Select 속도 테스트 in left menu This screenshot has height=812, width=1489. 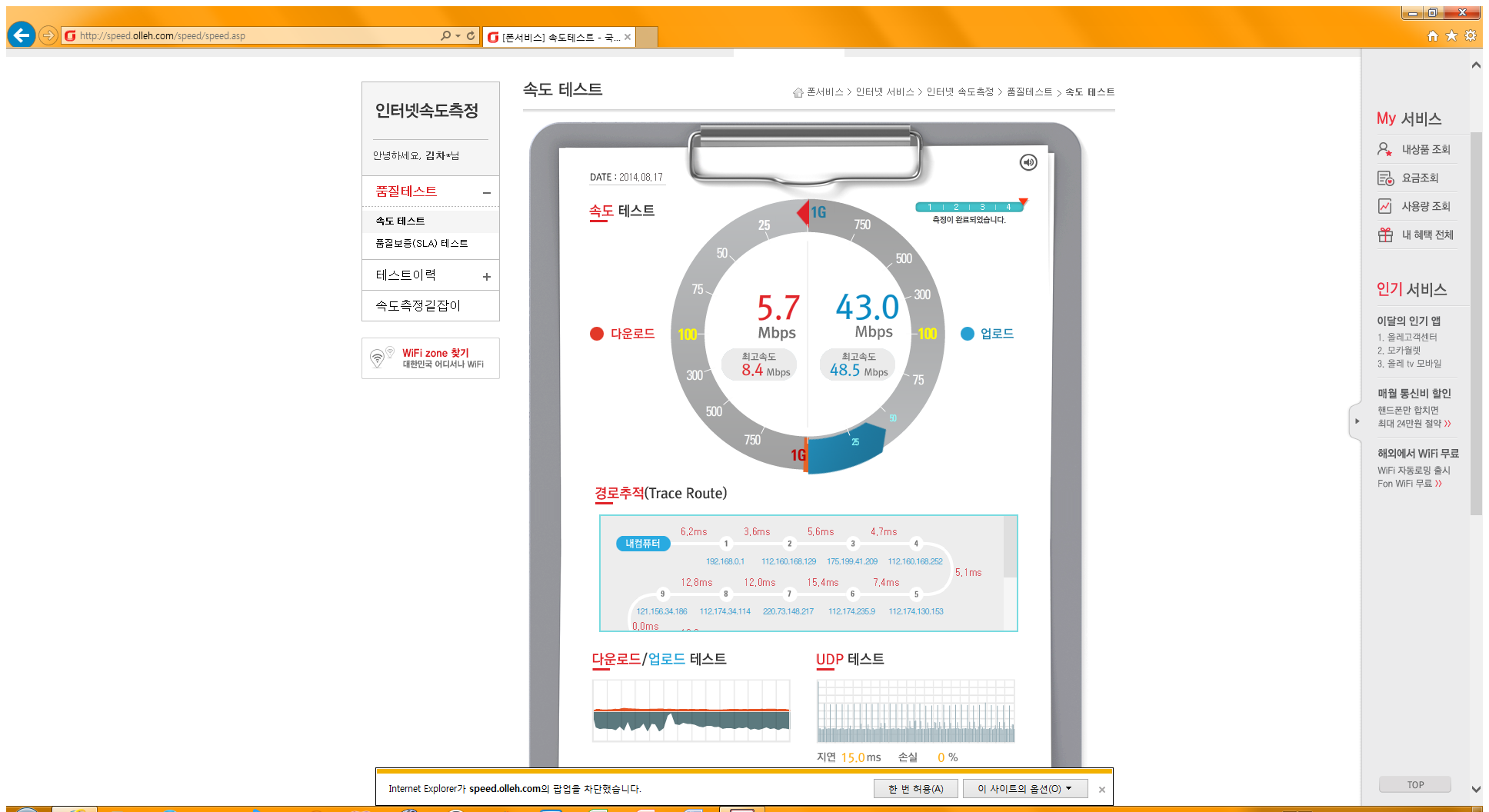coord(400,221)
